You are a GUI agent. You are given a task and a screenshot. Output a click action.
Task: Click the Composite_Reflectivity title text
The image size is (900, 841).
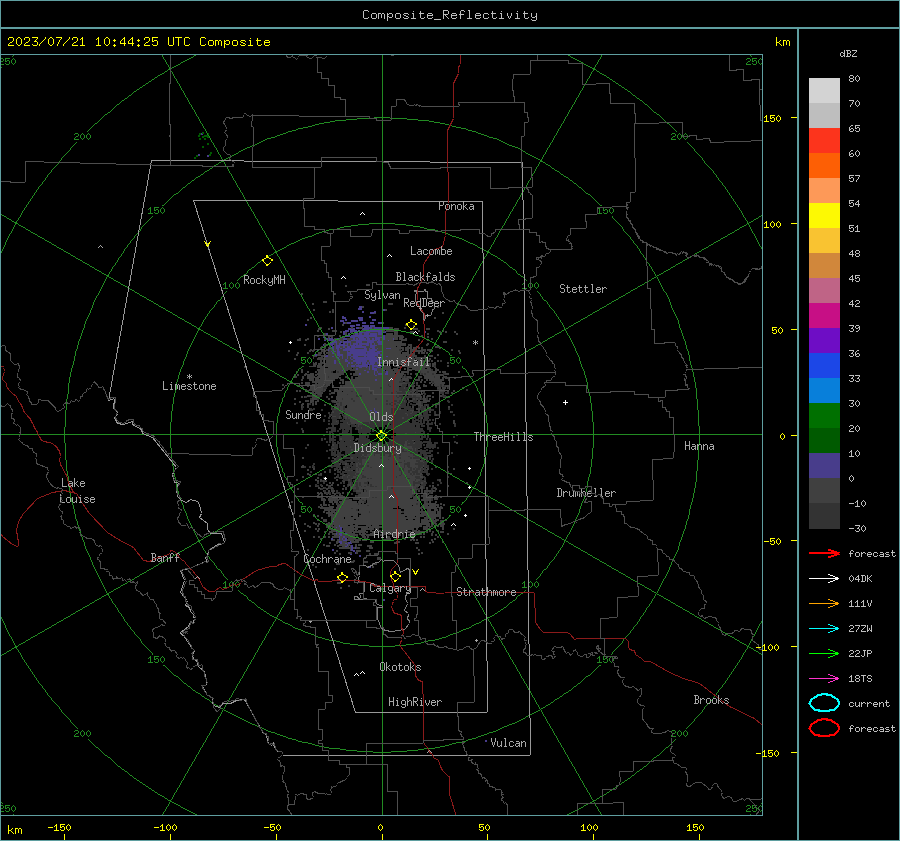click(450, 15)
